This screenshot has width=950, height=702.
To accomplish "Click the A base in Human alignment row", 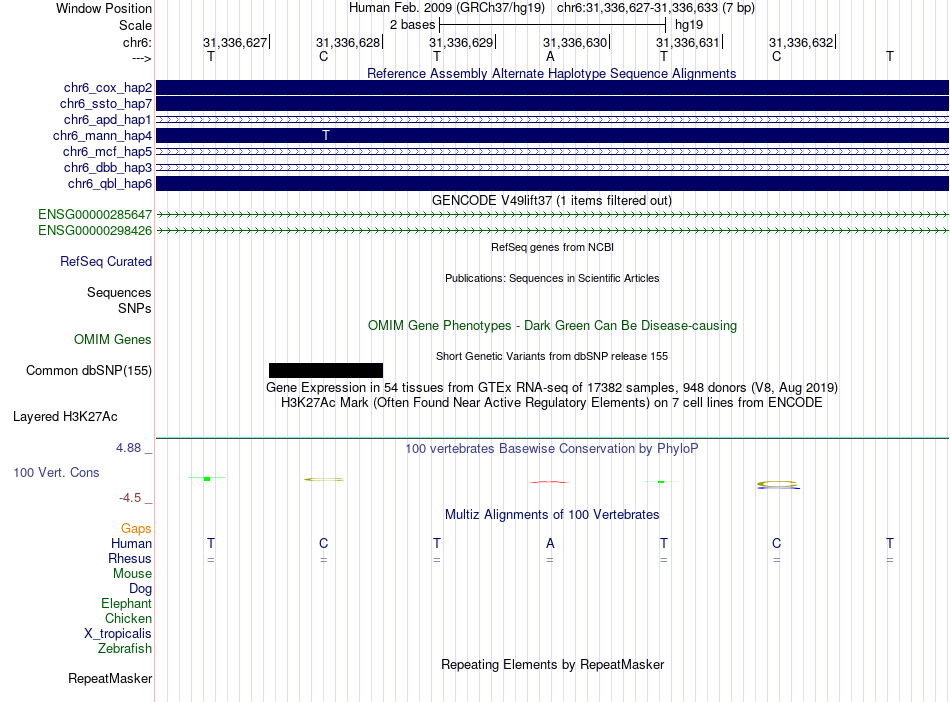I will coord(550,543).
